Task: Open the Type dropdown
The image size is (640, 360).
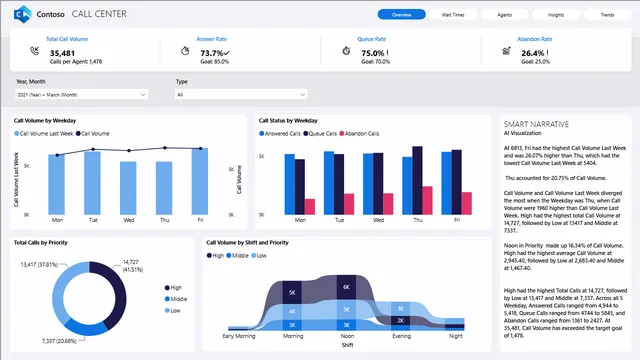Action: (x=241, y=94)
